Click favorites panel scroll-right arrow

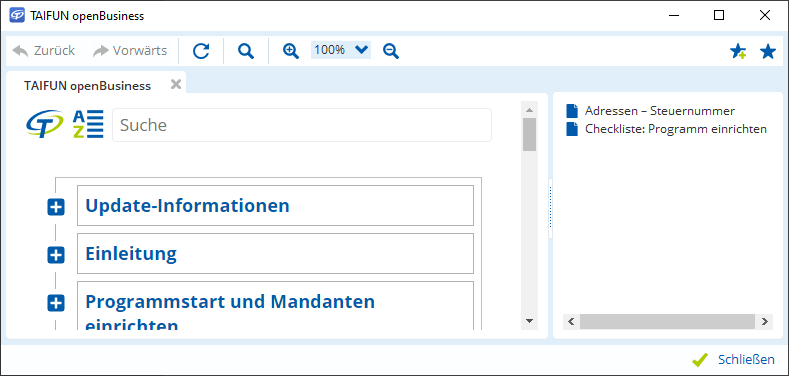(764, 322)
